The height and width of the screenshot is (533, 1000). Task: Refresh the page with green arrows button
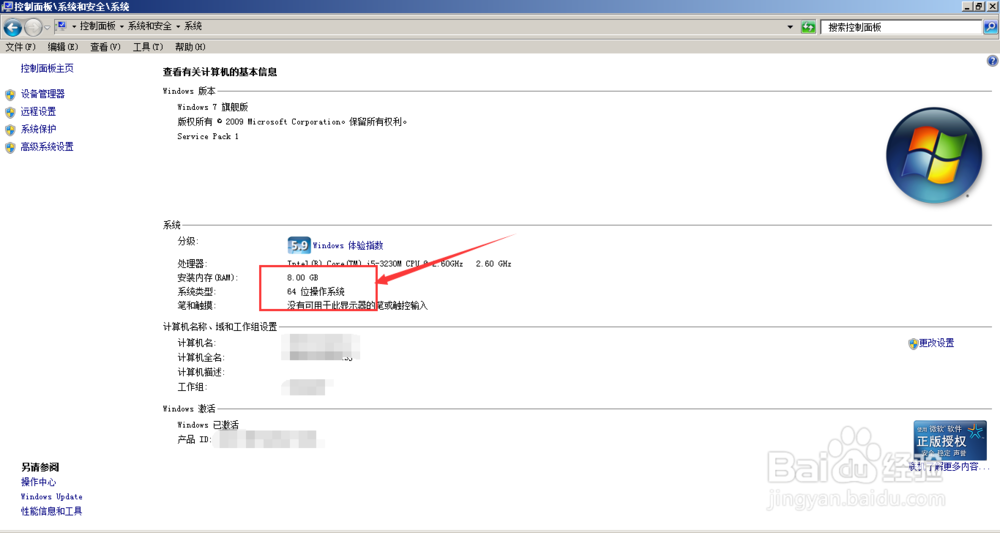click(808, 27)
